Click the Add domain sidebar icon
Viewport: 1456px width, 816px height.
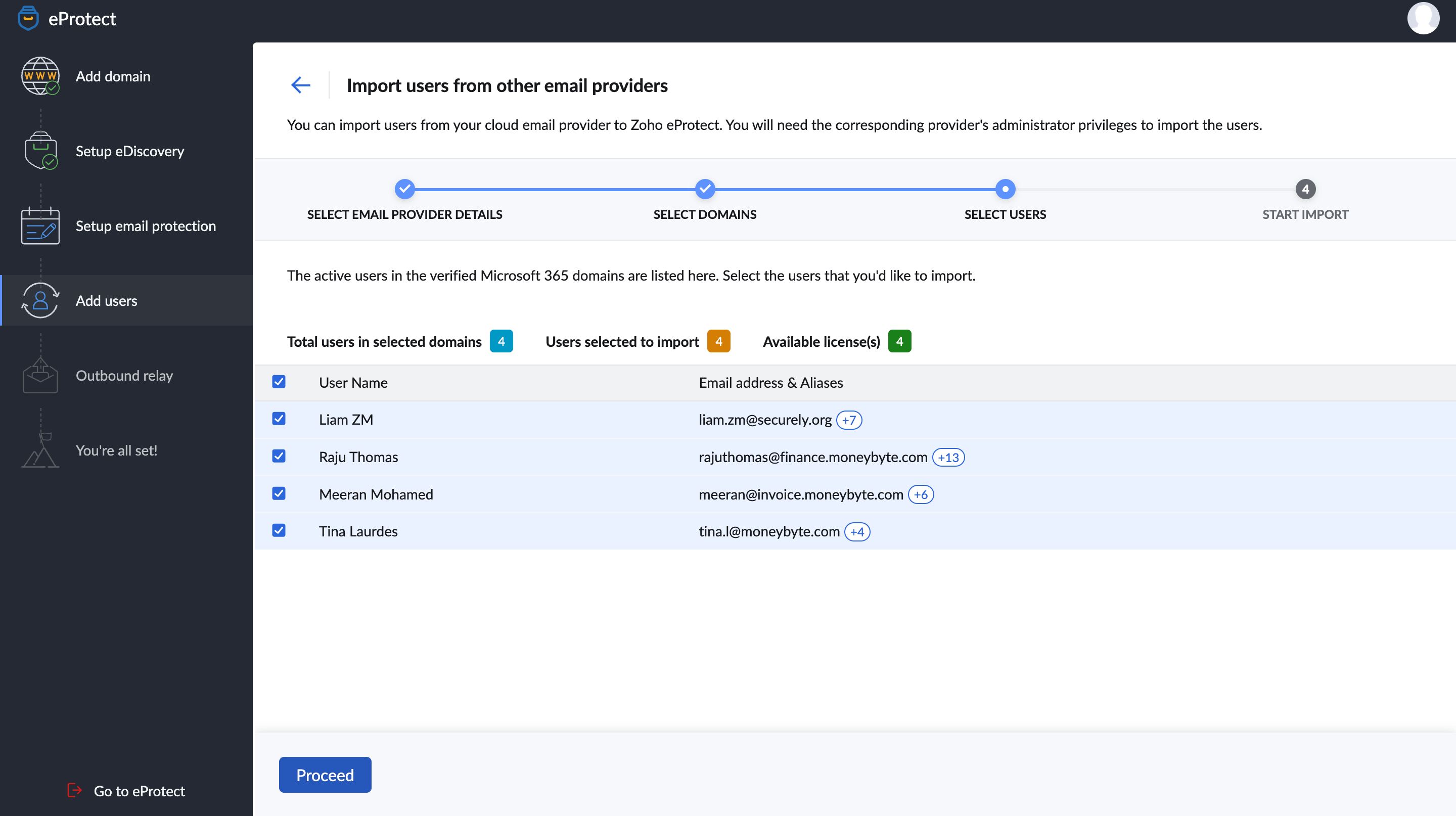pyautogui.click(x=41, y=75)
